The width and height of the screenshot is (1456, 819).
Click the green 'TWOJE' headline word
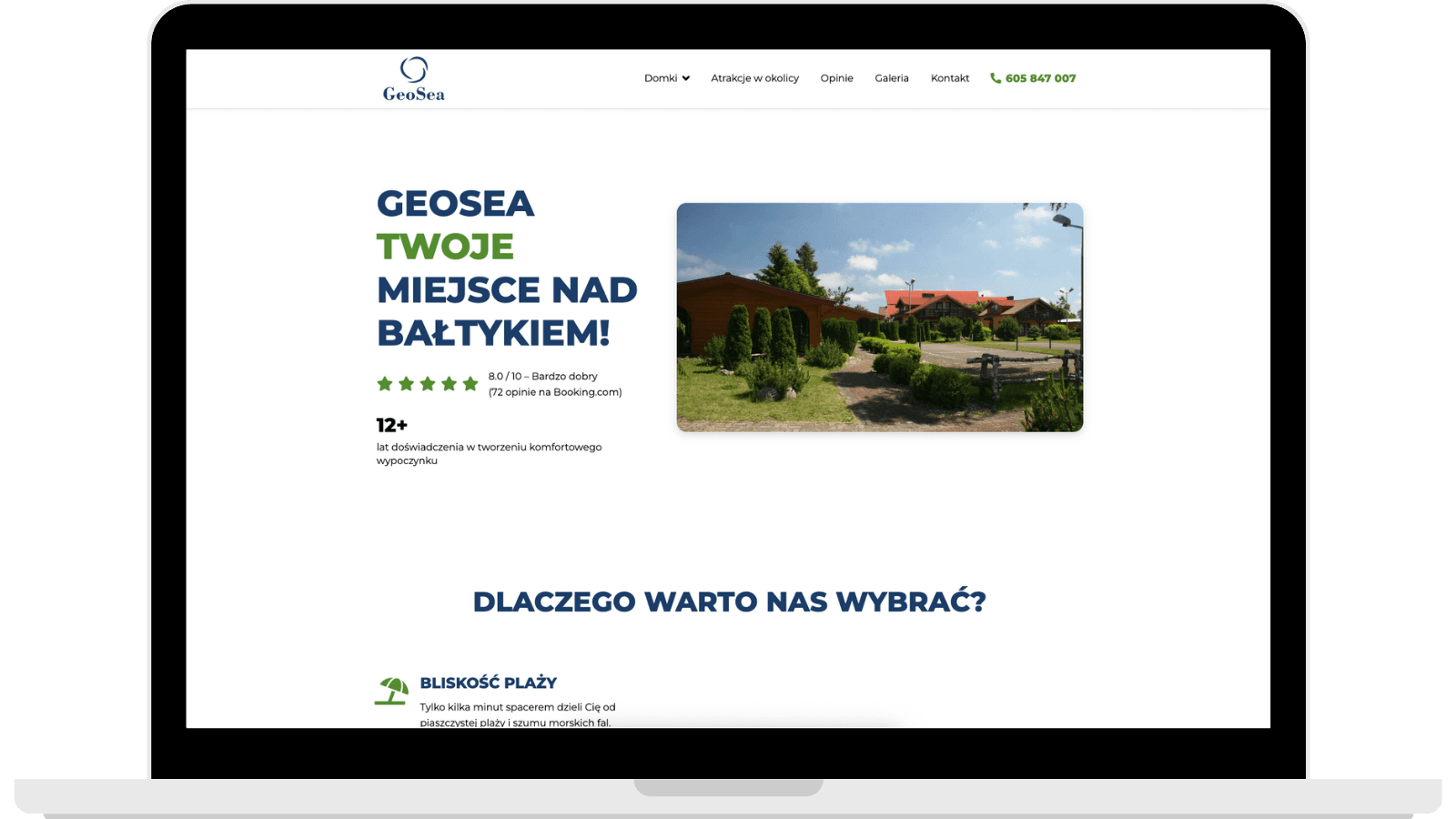445,247
